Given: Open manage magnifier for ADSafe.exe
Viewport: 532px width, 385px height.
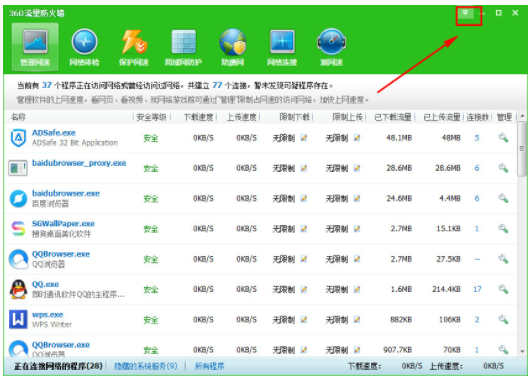Looking at the screenshot, I should pos(503,138).
